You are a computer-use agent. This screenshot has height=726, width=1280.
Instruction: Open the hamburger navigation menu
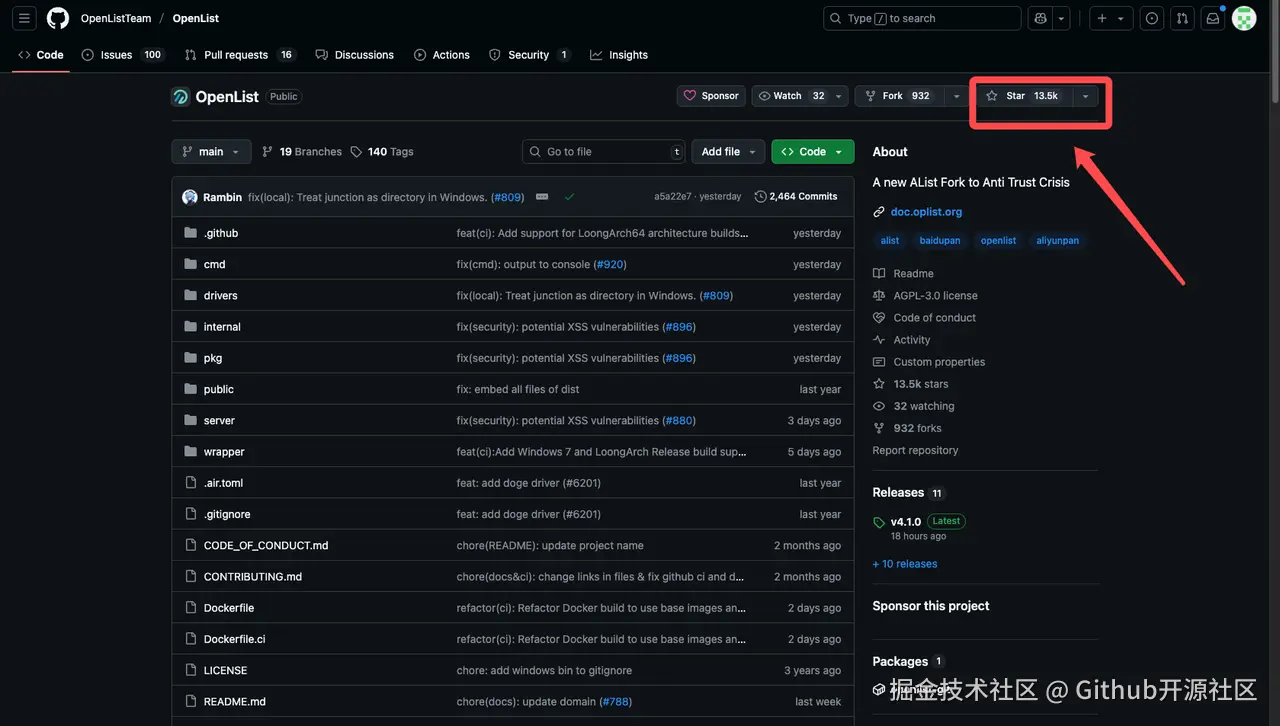25,18
